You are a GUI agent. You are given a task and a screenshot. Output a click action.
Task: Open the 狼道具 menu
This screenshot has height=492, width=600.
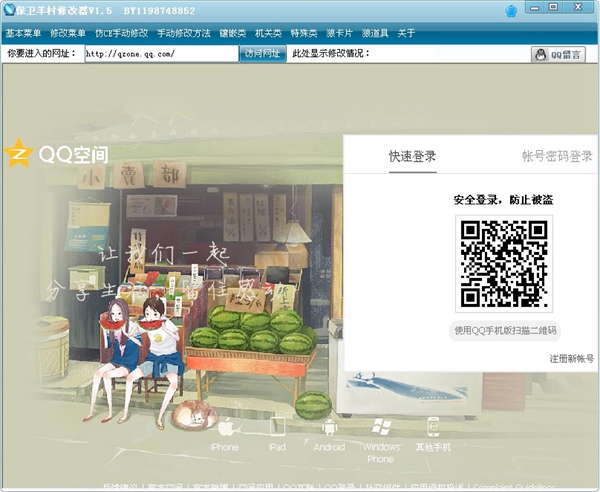coord(375,33)
